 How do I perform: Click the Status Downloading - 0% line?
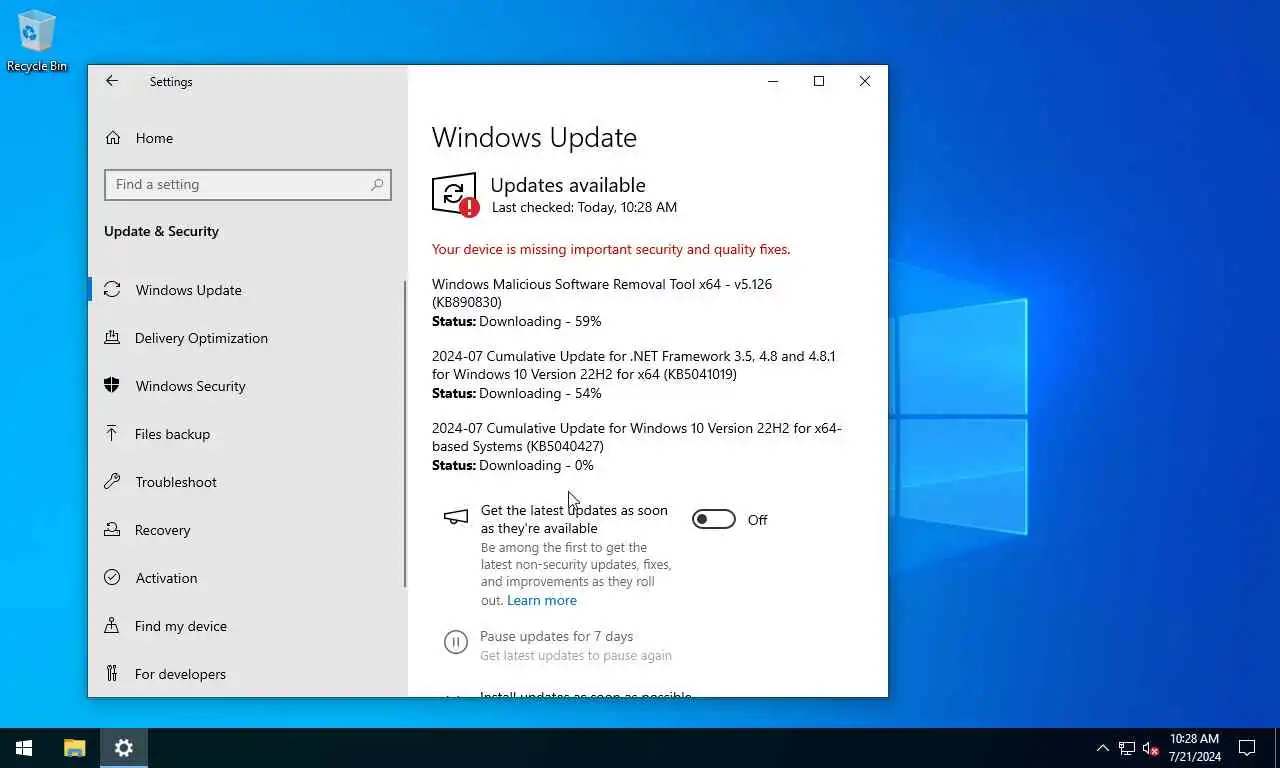tap(513, 465)
